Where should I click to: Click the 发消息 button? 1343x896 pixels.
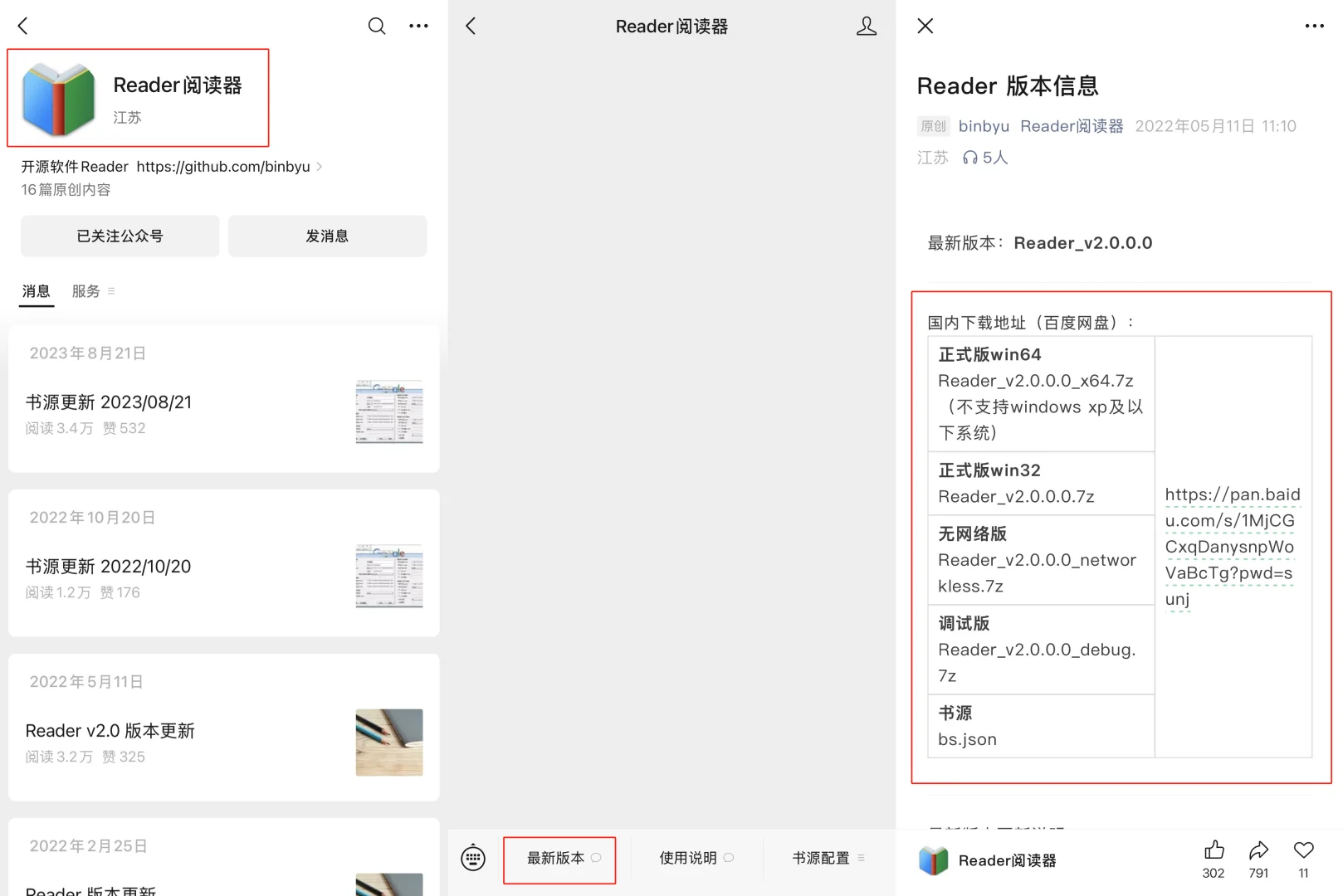coord(327,236)
